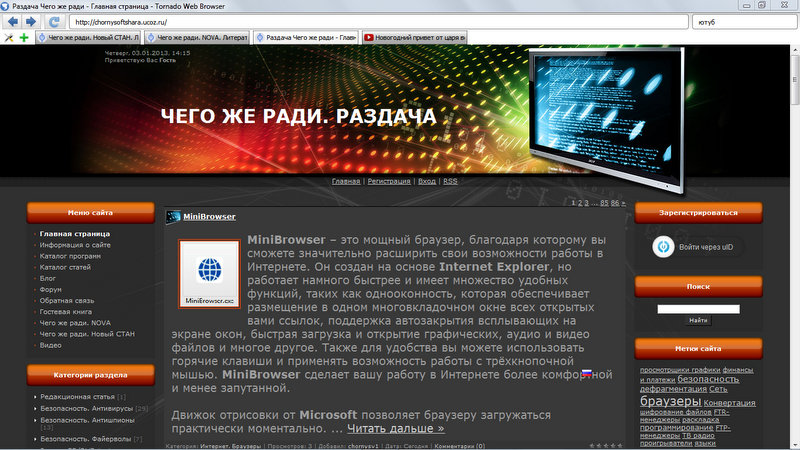This screenshot has height=450, width=800.
Task: Open the MiniBrowser.exe thumbnail image
Action: (x=209, y=274)
